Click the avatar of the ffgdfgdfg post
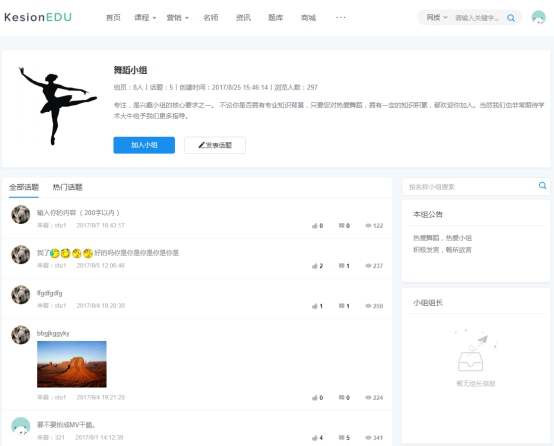 20,295
